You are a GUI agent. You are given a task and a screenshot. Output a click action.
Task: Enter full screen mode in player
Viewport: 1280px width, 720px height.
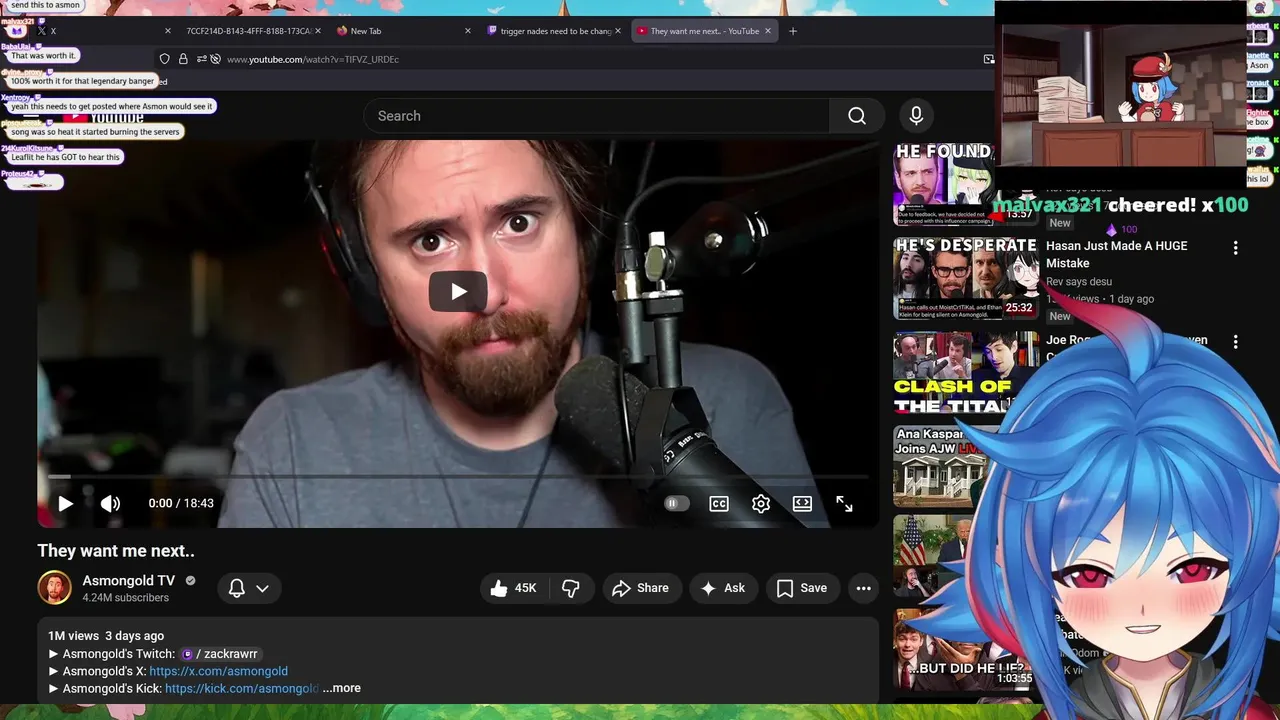click(844, 503)
